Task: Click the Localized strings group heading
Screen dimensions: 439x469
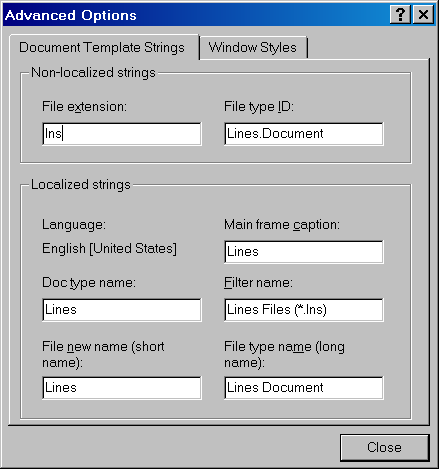Action: coord(81,185)
